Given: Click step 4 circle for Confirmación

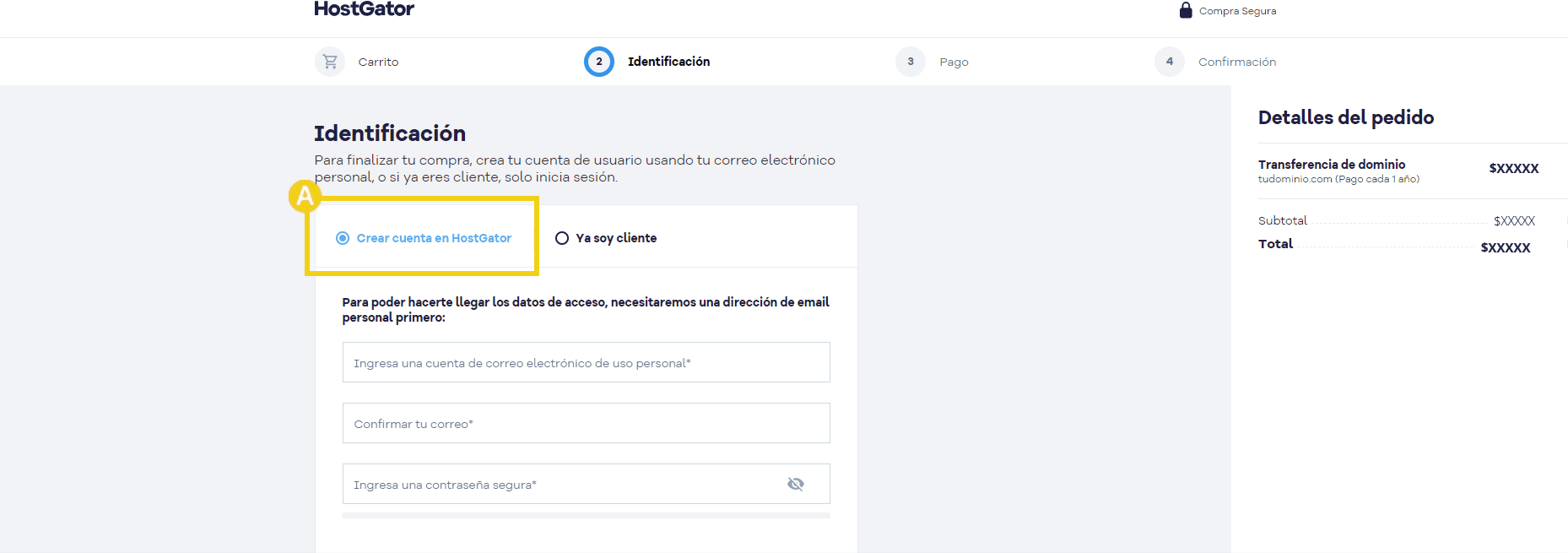Looking at the screenshot, I should pos(1170,62).
